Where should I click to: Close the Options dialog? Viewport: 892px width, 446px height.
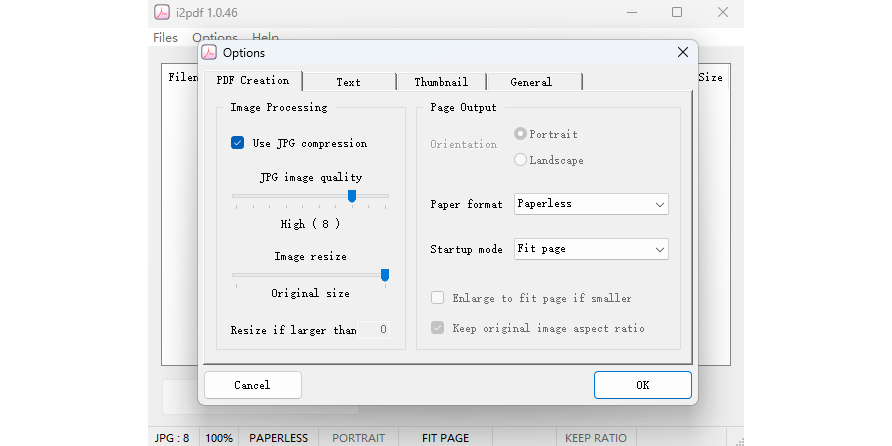point(683,52)
